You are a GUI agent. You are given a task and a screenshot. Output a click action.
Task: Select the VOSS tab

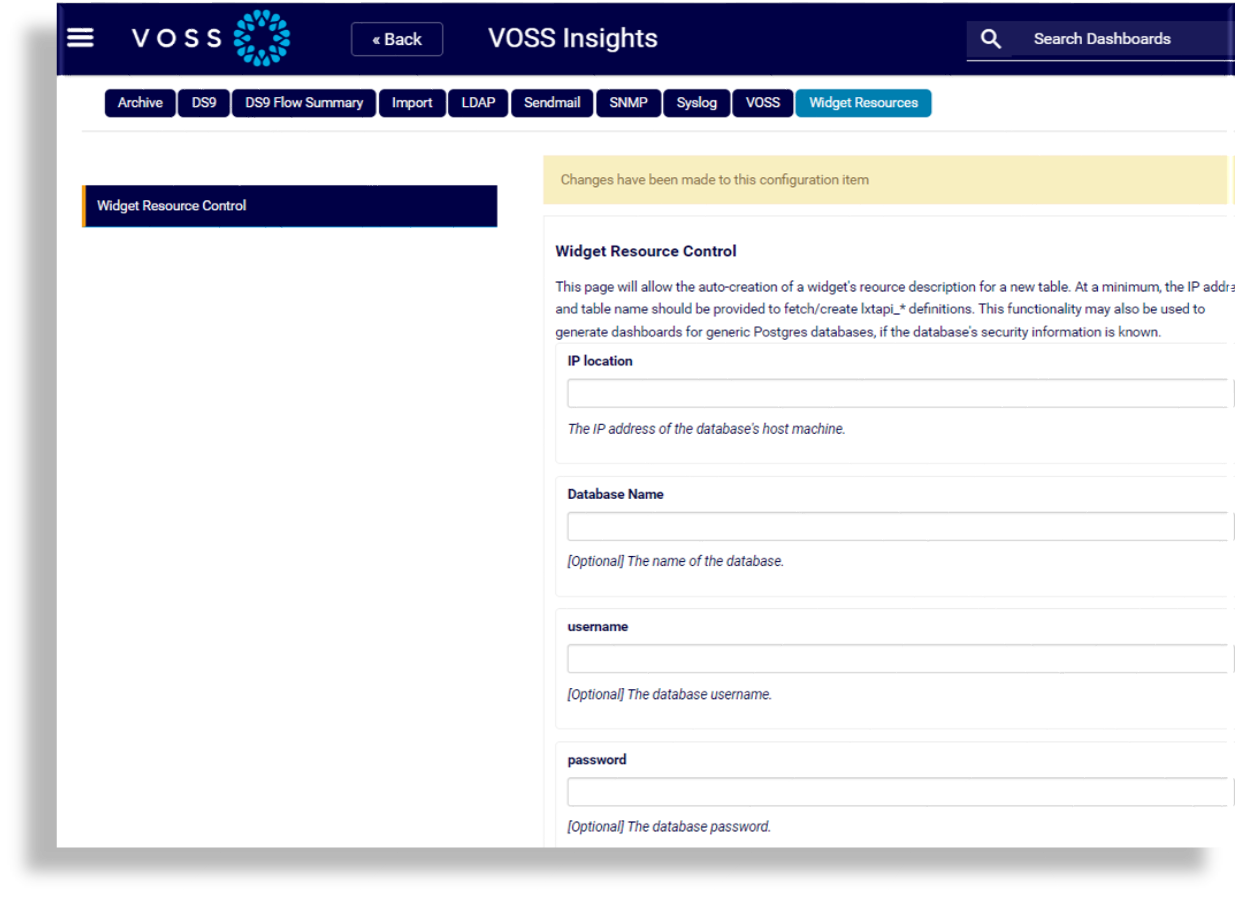tap(762, 103)
